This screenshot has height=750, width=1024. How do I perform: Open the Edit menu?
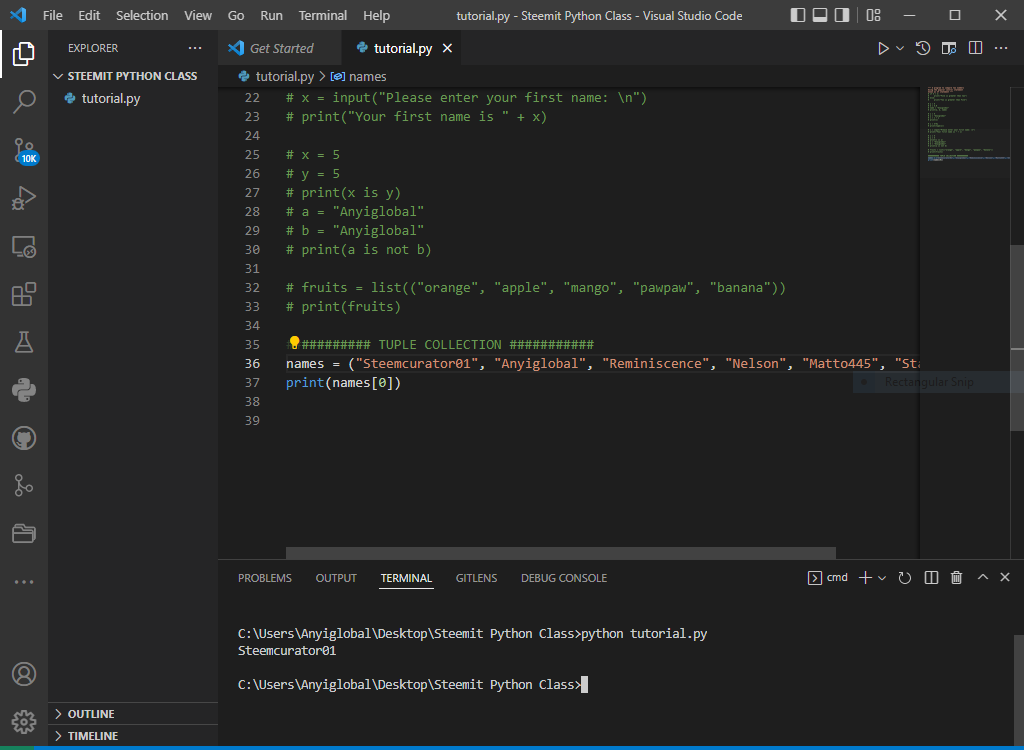click(x=89, y=15)
